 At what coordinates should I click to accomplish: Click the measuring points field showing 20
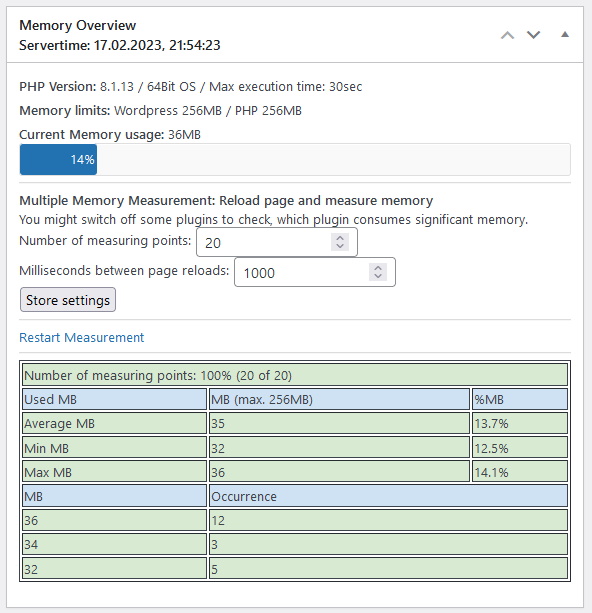point(276,242)
